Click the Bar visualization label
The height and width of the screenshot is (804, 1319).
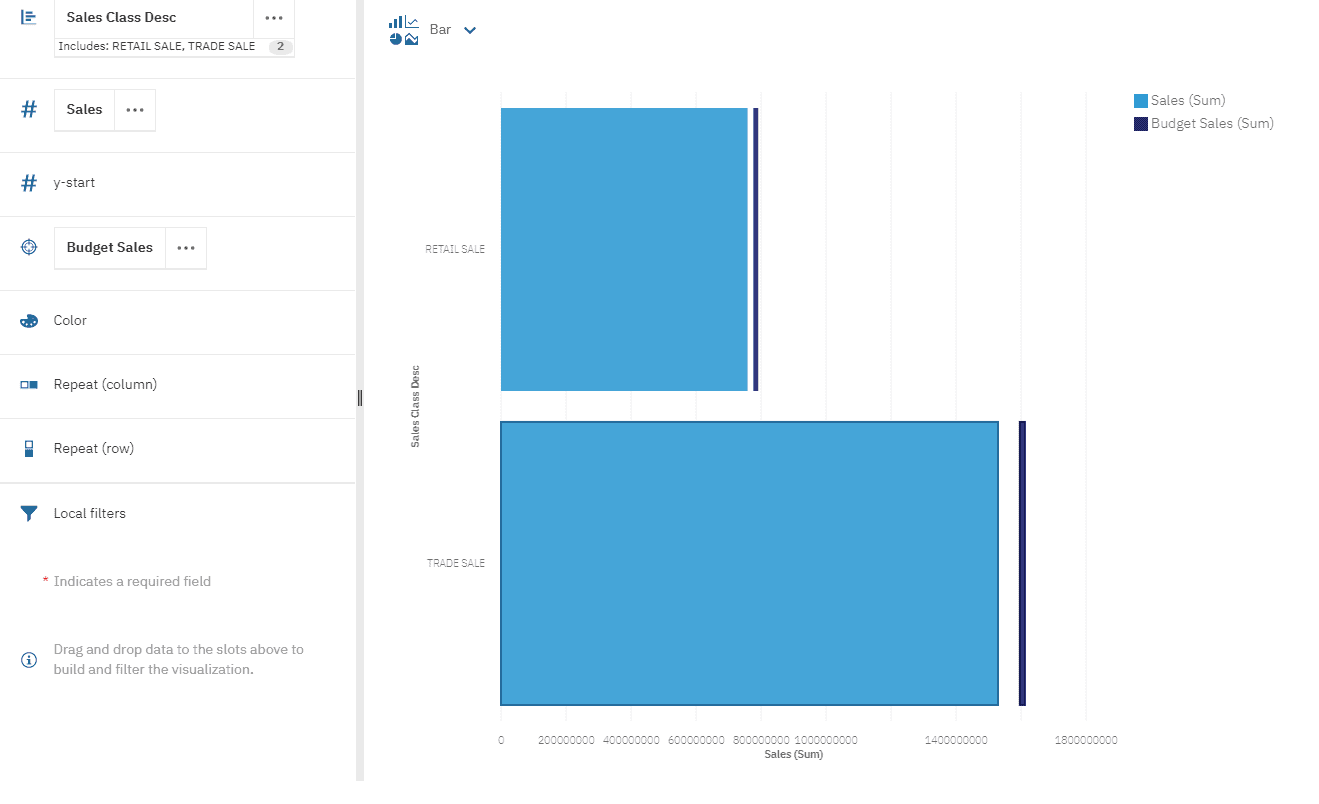pos(440,30)
